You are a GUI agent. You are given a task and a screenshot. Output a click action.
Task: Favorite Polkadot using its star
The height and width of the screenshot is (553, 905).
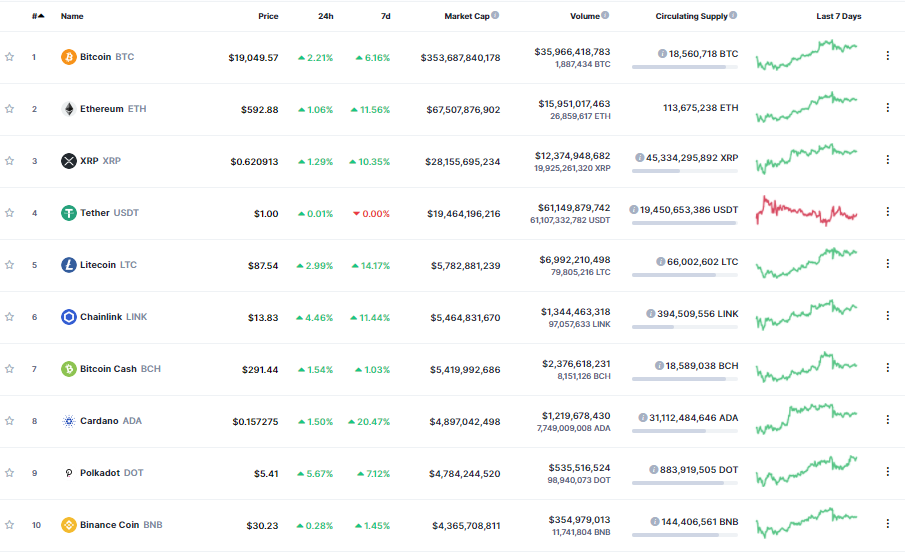(x=10, y=473)
